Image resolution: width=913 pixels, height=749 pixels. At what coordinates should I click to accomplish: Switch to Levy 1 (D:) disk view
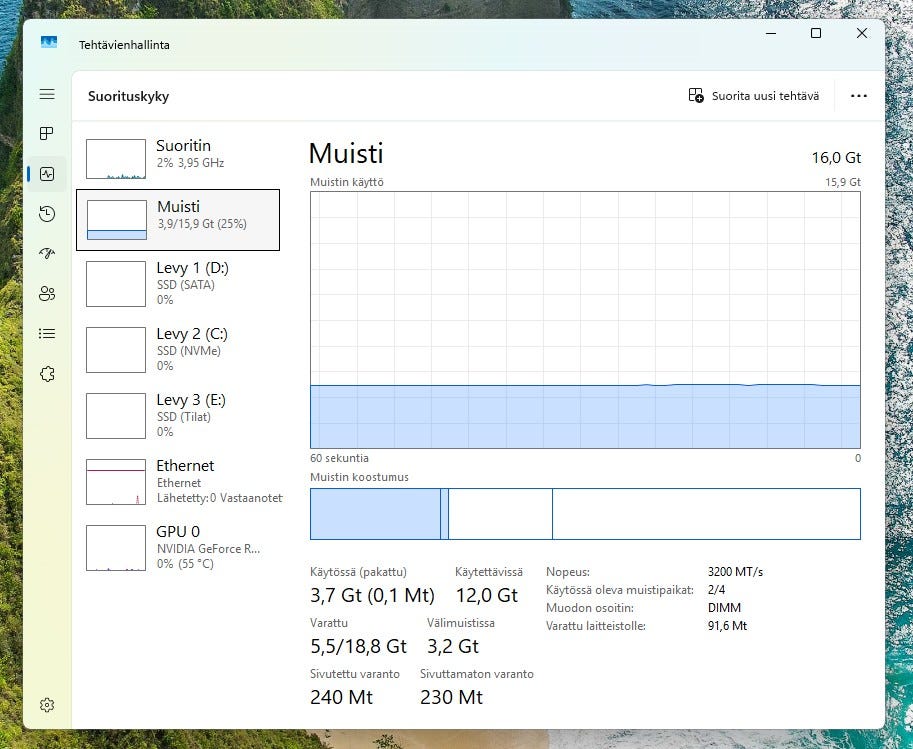(x=178, y=283)
